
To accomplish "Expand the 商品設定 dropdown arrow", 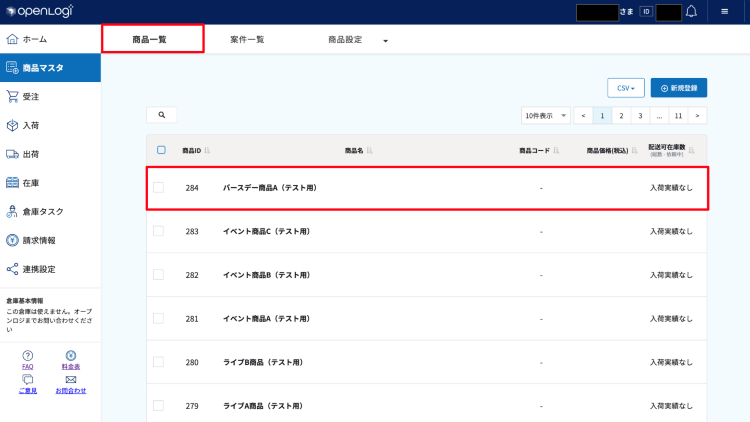I will pyautogui.click(x=385, y=41).
